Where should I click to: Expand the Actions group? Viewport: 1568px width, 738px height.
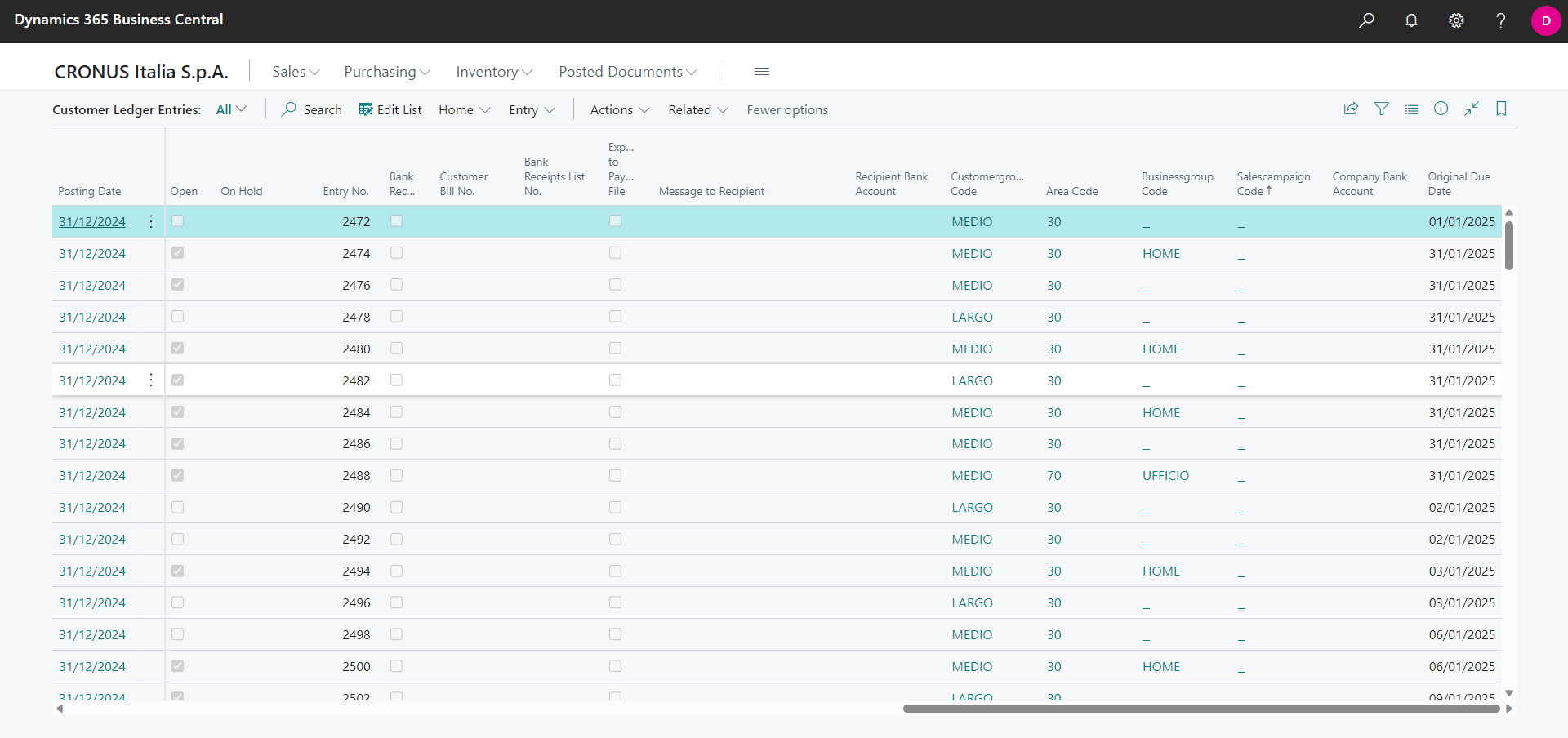620,109
